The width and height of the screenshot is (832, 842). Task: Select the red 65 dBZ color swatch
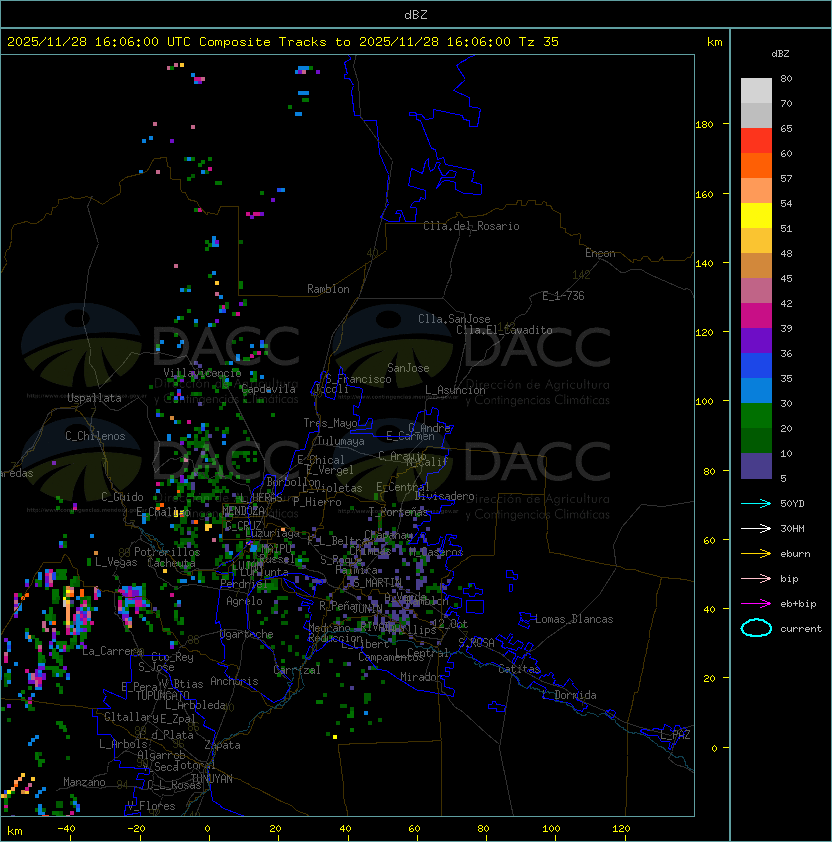coord(756,141)
